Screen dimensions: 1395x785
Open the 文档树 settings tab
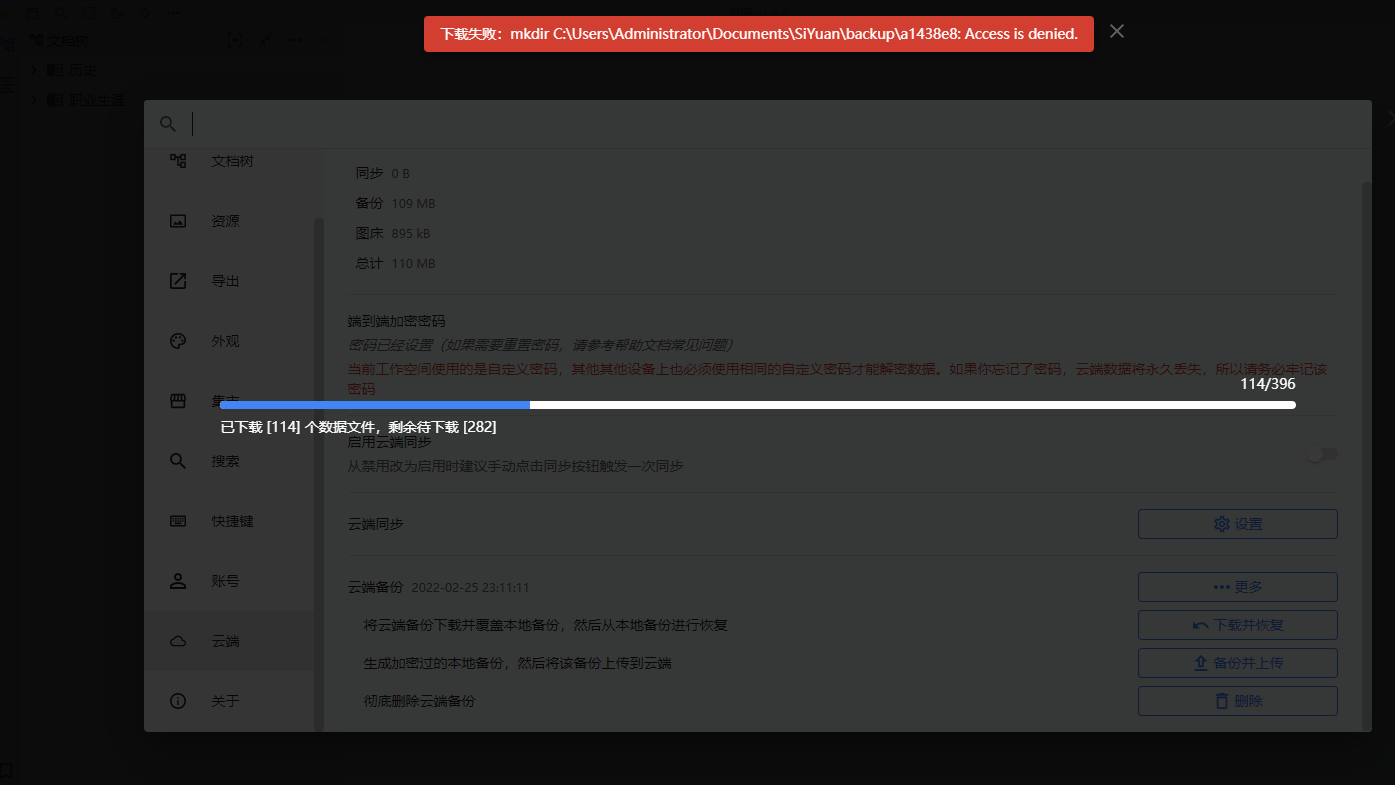point(229,161)
